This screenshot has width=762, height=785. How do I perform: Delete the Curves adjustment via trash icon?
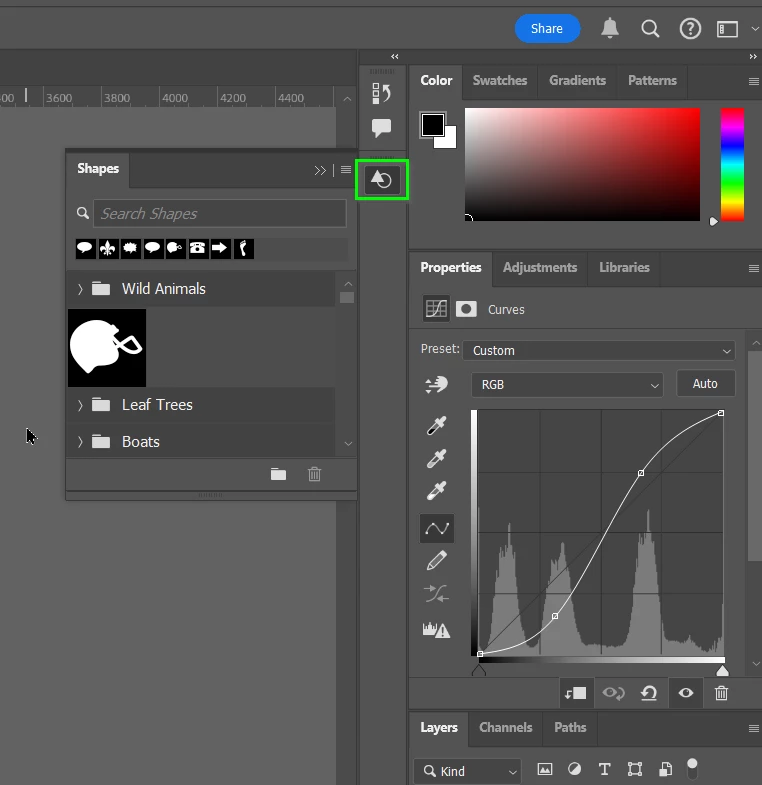[x=721, y=693]
